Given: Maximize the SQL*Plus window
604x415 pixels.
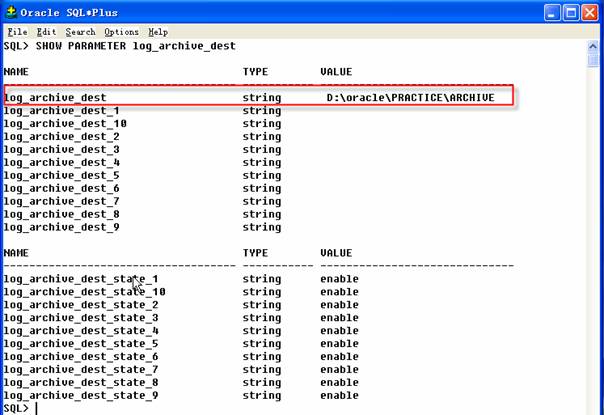Looking at the screenshot, I should [x=571, y=13].
